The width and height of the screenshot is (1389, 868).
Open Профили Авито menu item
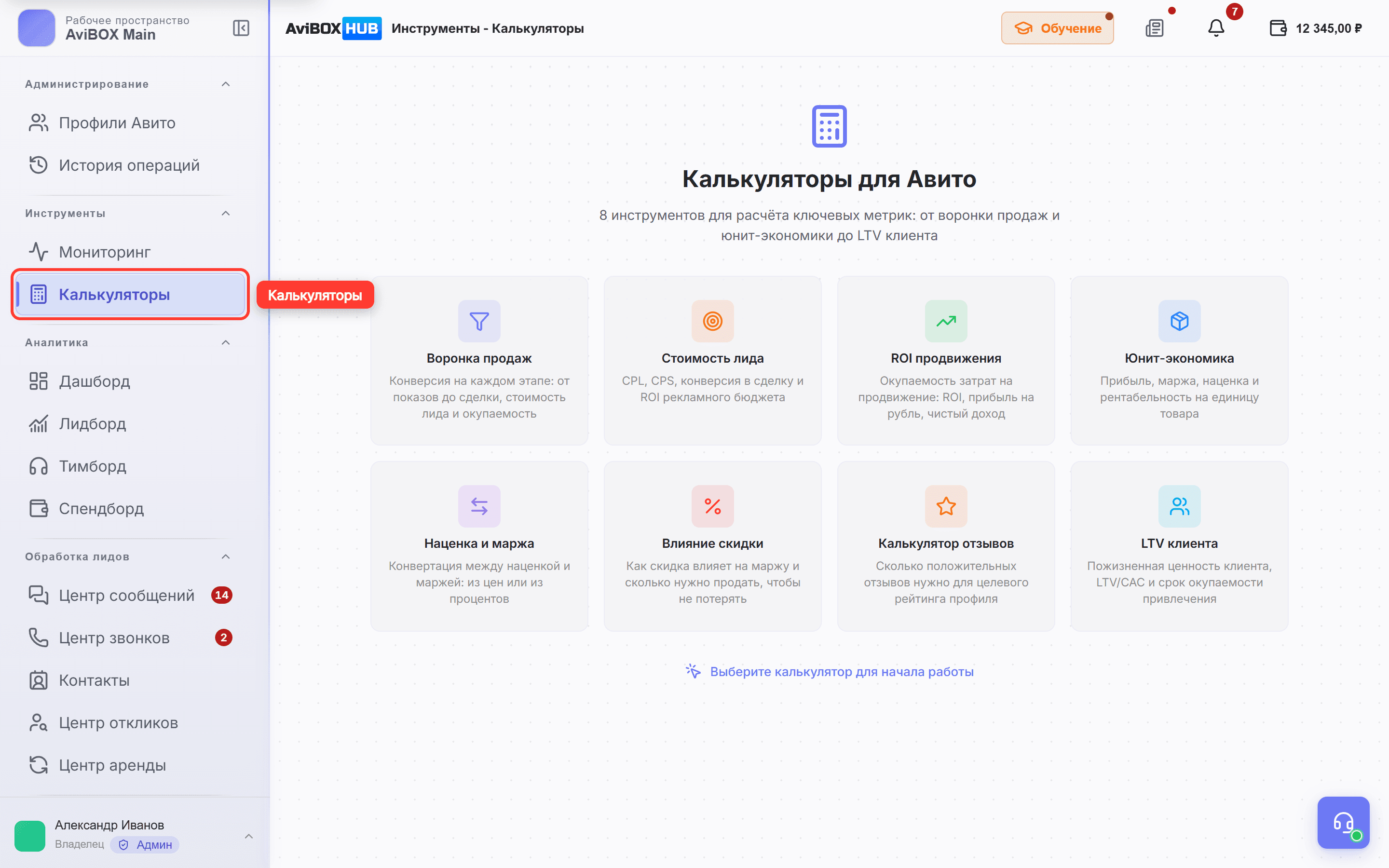pos(130,123)
